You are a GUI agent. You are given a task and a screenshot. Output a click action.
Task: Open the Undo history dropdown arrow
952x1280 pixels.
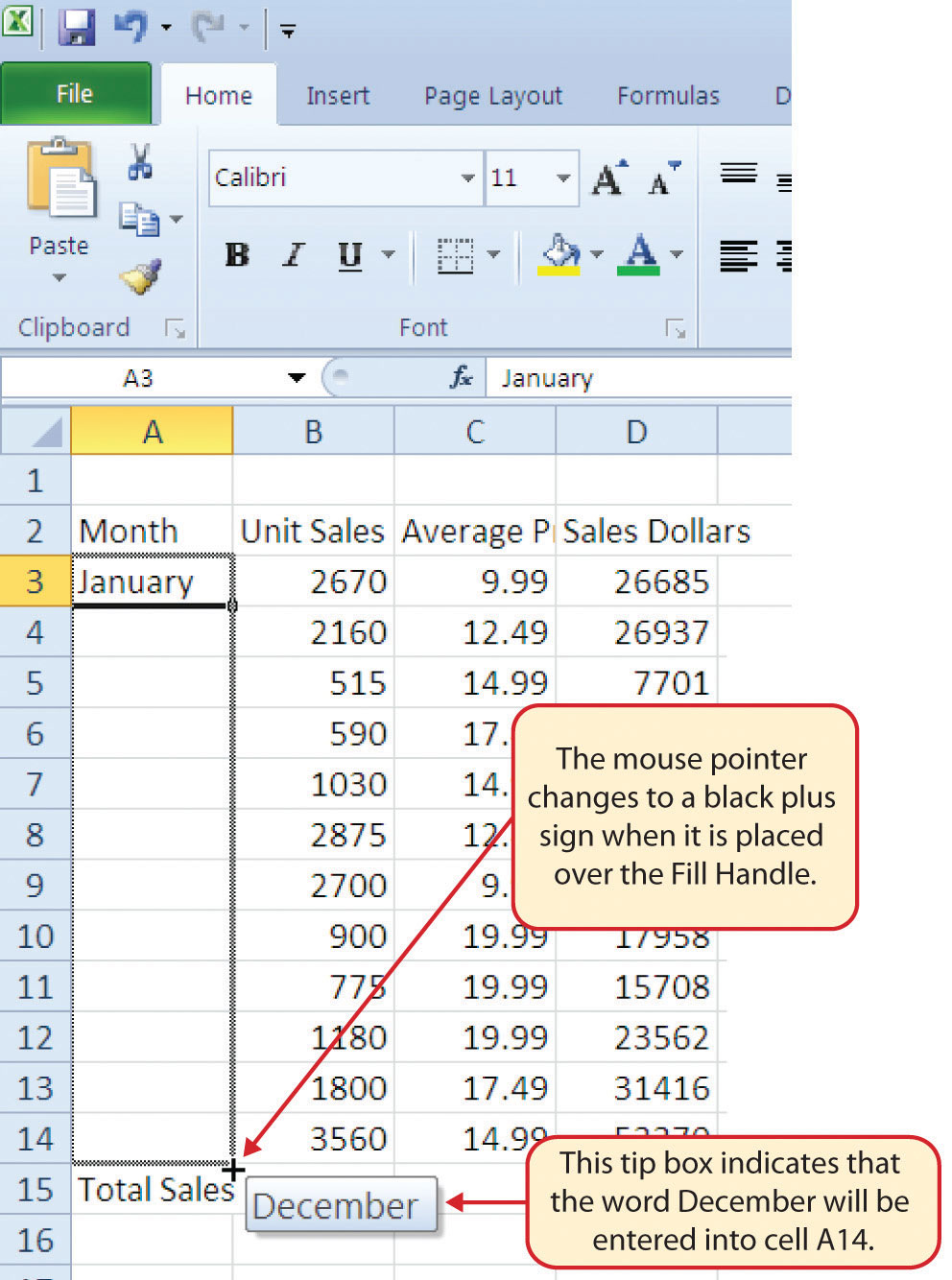(166, 28)
